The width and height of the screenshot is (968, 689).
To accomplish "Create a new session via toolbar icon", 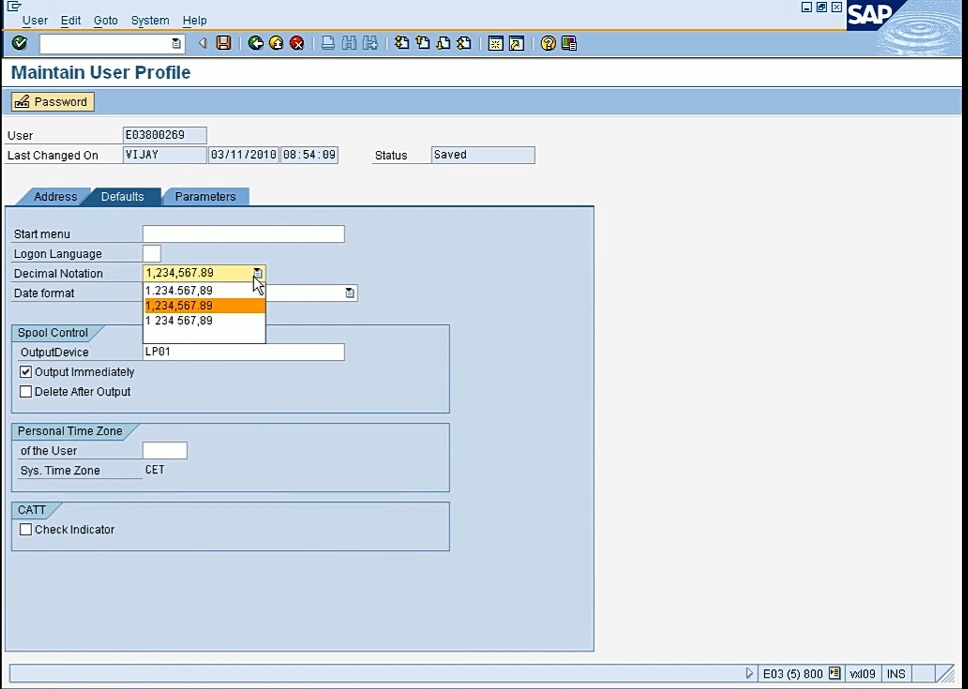I will coord(496,43).
